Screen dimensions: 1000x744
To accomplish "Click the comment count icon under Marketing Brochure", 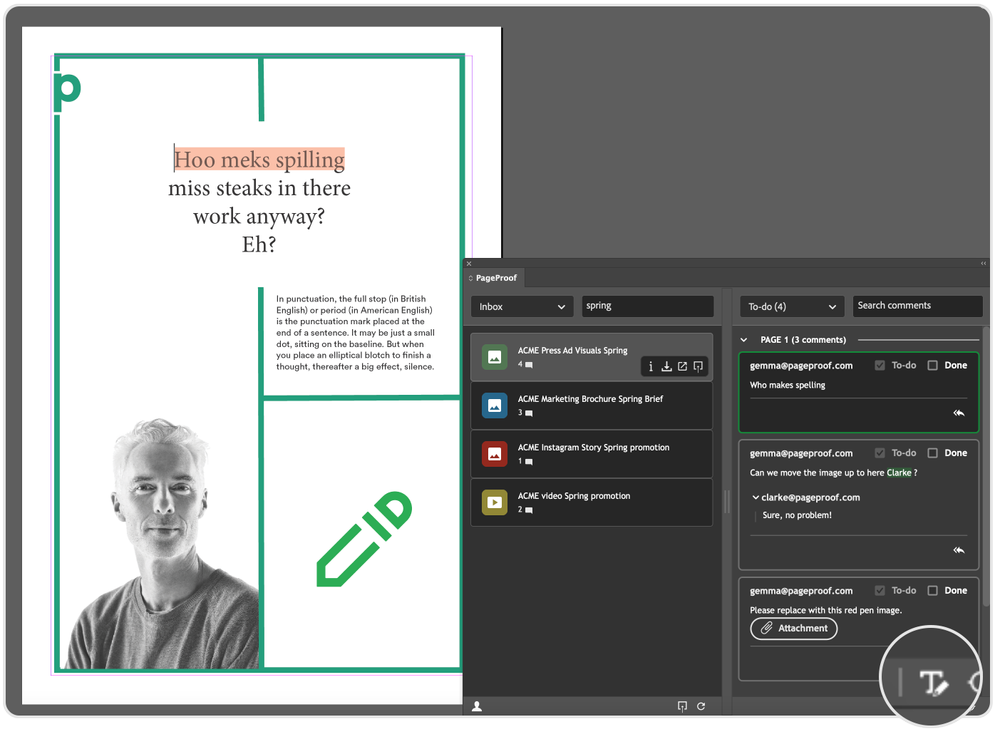I will pyautogui.click(x=529, y=414).
